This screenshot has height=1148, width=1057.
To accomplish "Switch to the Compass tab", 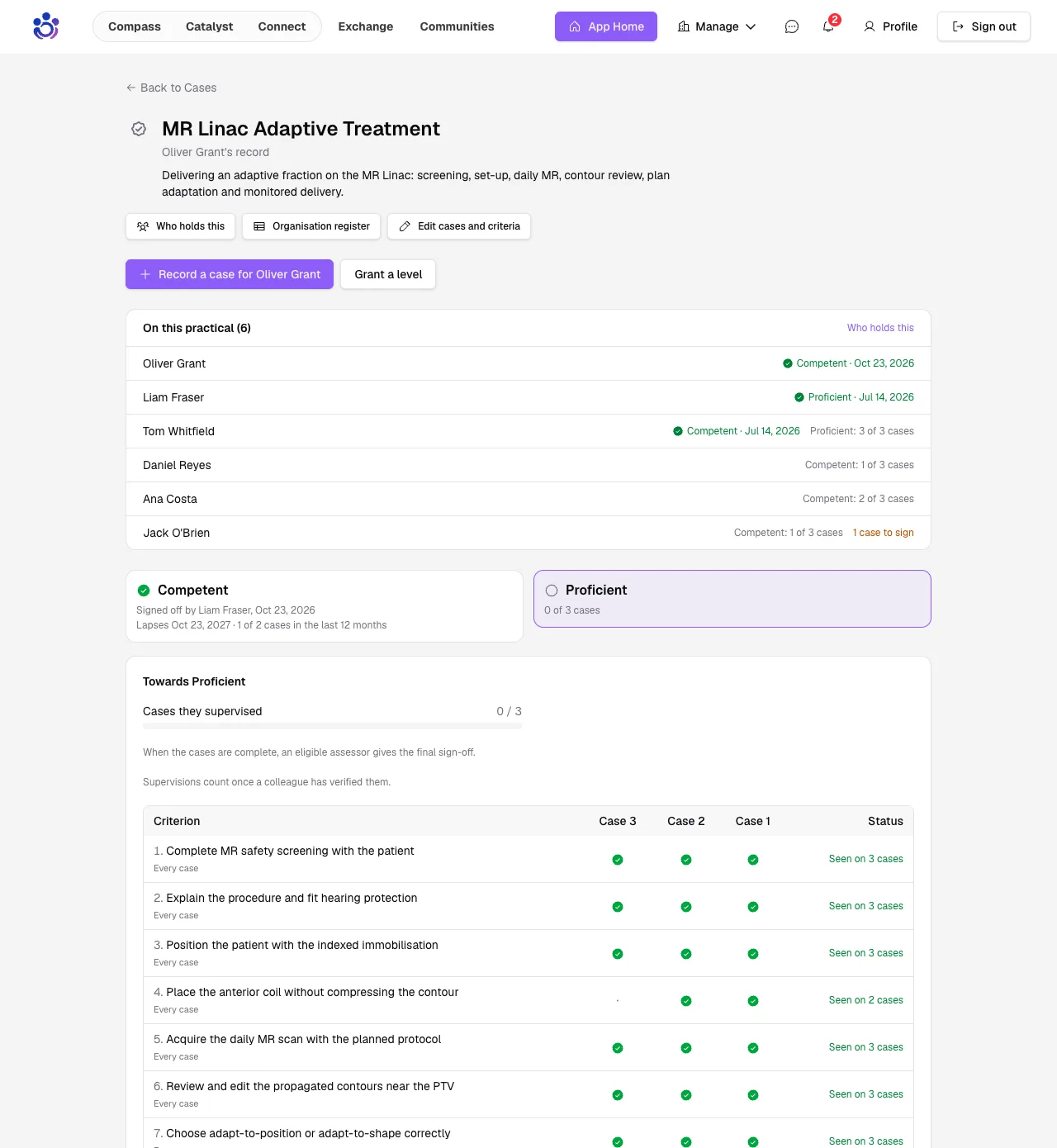I will [135, 26].
